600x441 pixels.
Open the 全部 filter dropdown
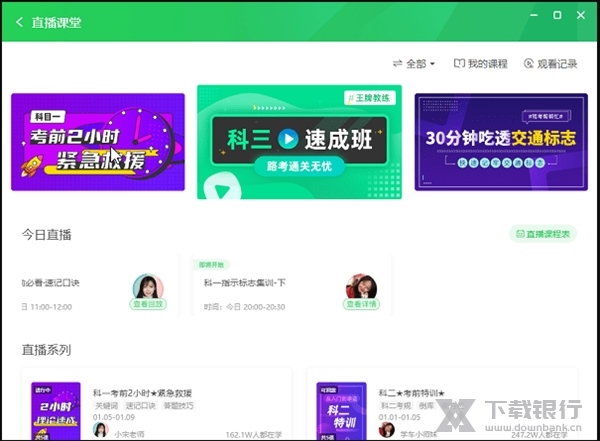point(414,64)
